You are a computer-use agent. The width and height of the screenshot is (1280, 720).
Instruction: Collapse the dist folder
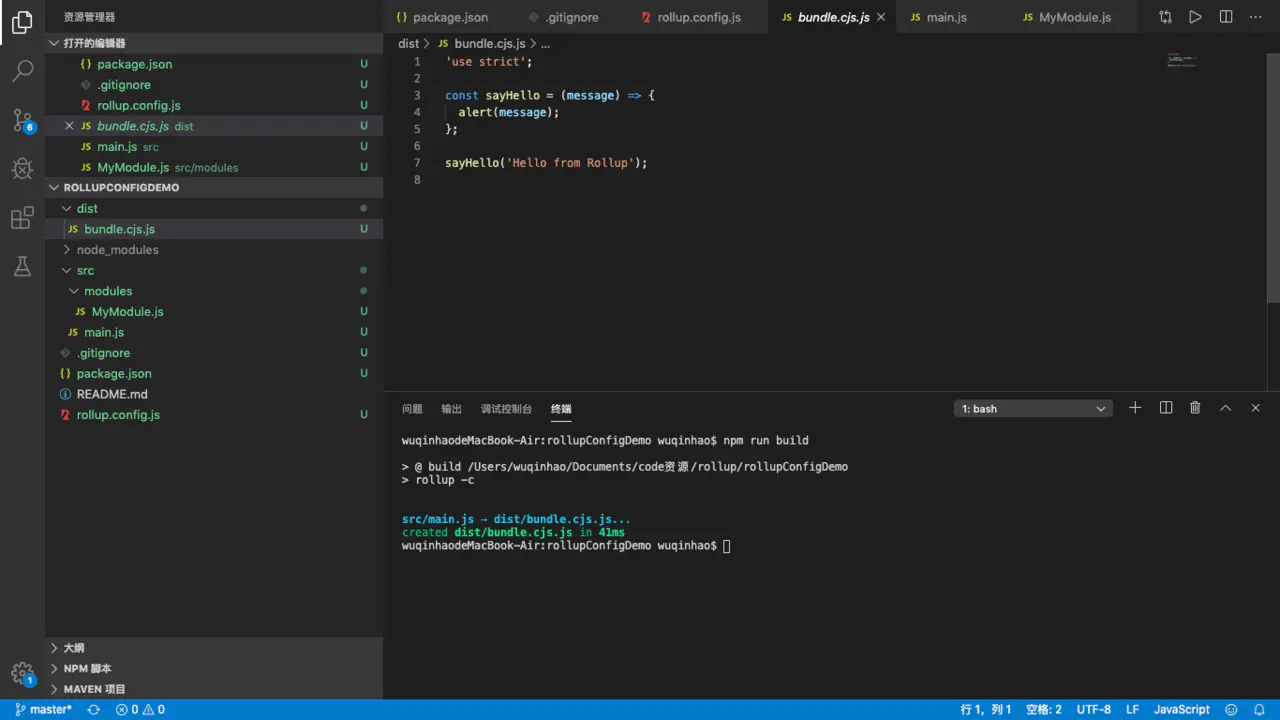pos(87,209)
